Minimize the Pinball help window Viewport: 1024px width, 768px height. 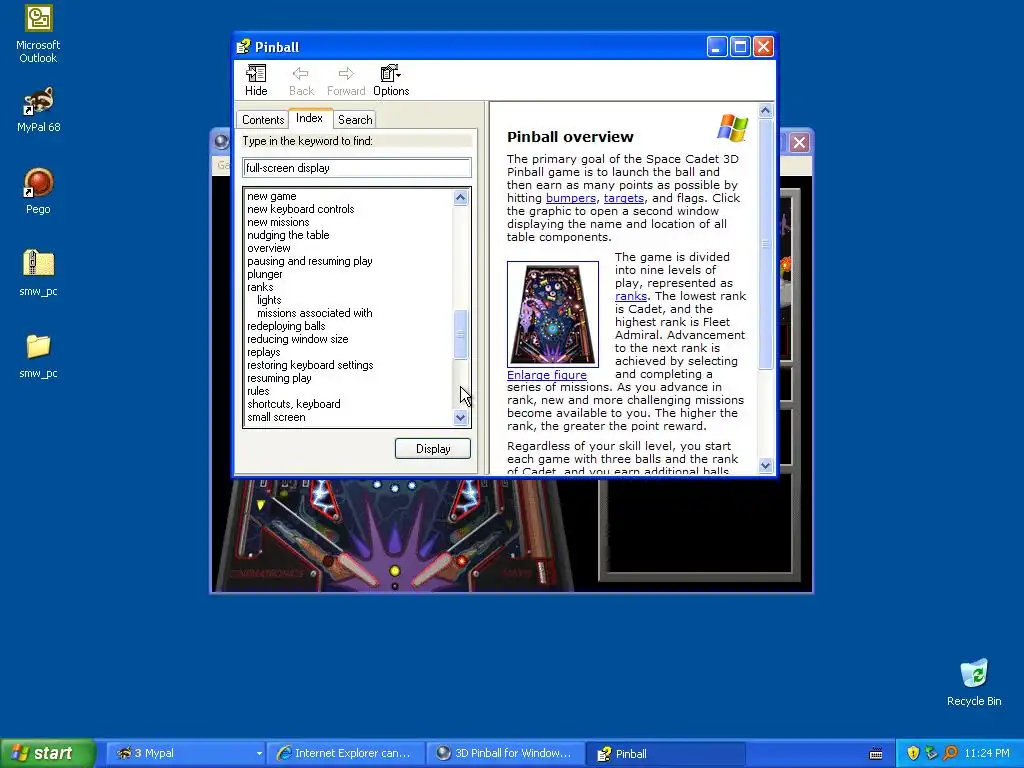coord(716,47)
